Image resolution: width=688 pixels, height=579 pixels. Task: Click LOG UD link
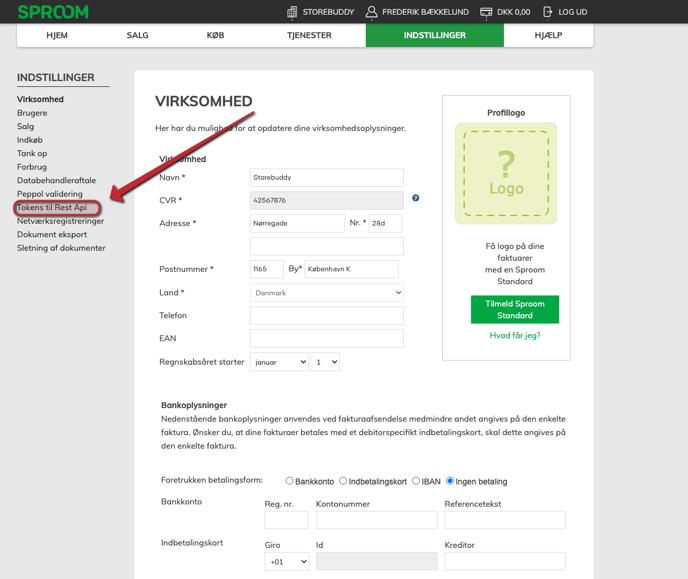click(573, 12)
